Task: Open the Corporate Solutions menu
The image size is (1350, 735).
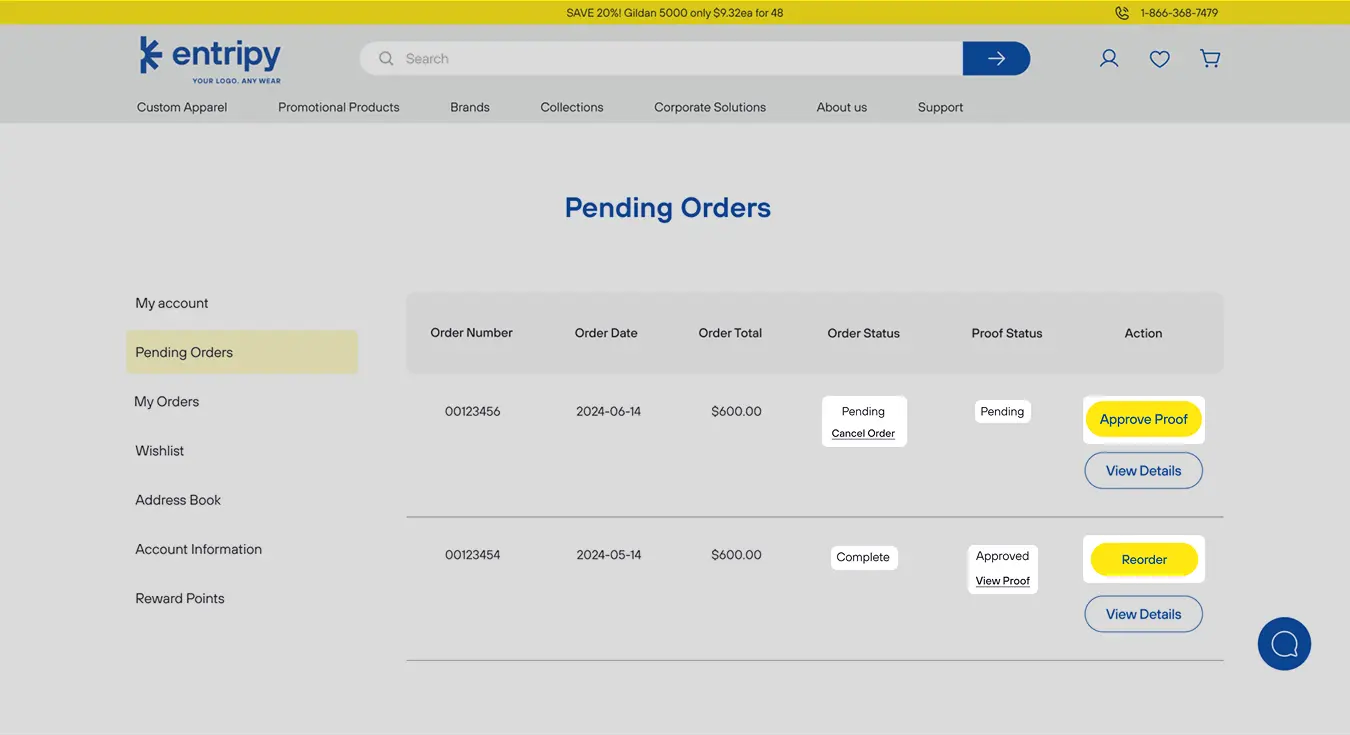Action: click(710, 107)
